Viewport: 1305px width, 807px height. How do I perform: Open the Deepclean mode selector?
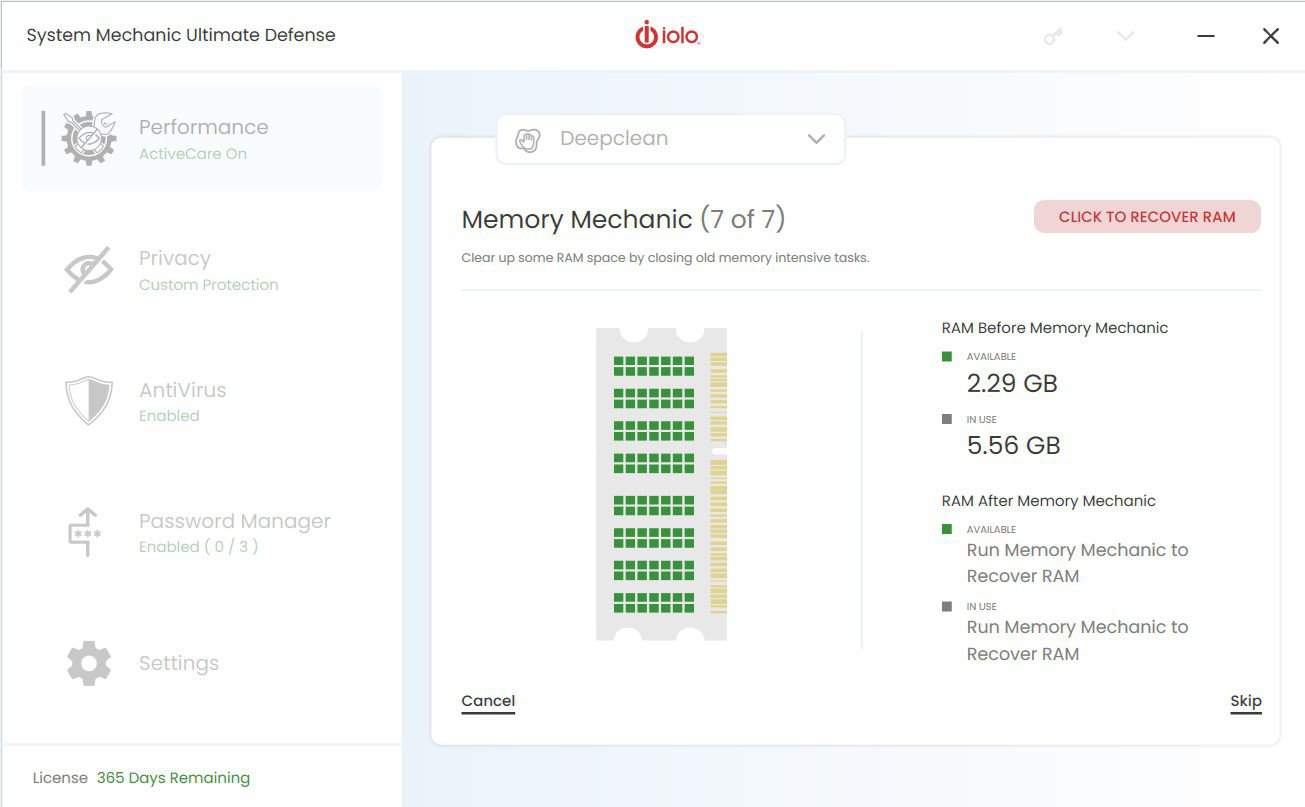click(x=670, y=139)
